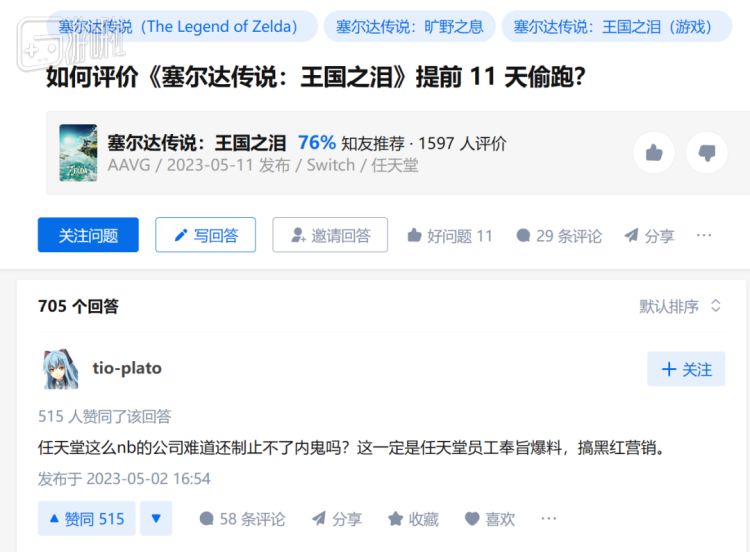
Task: Select the 塞尔达传说：王国之泪（游戏）topic tag
Action: 617,26
